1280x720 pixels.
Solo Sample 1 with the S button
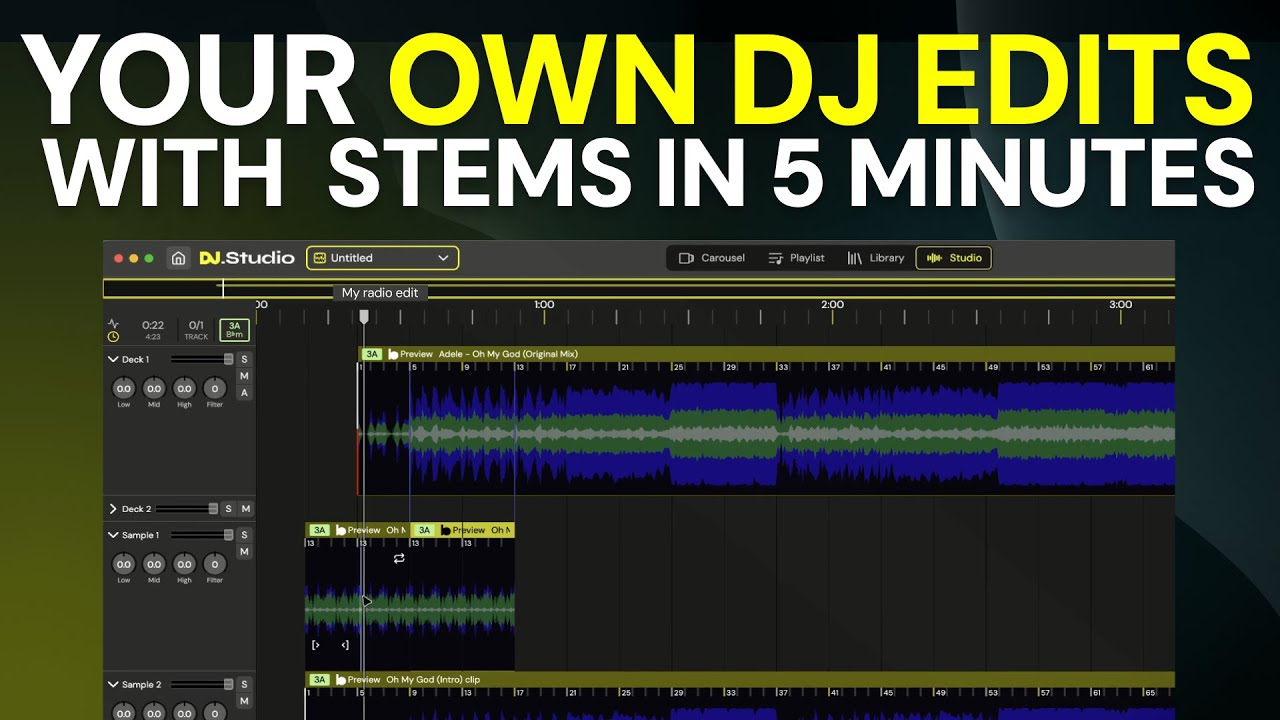tap(244, 535)
